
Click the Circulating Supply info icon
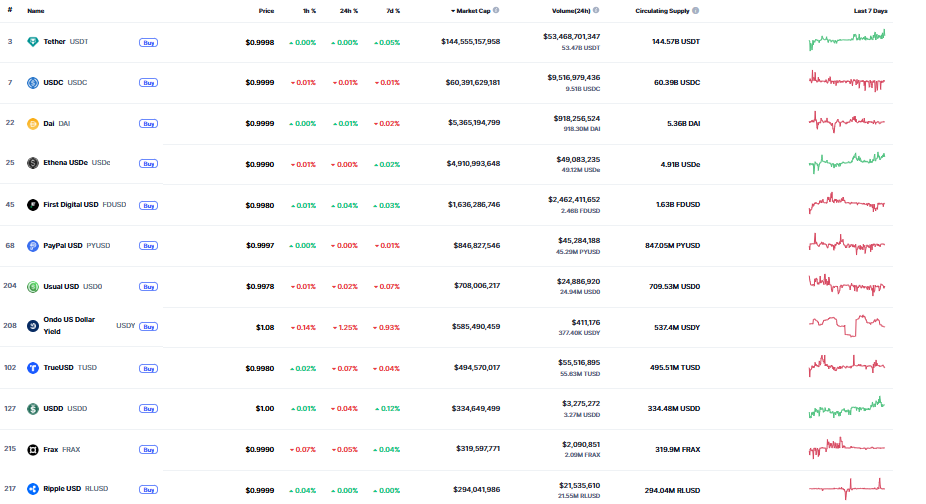click(696, 10)
